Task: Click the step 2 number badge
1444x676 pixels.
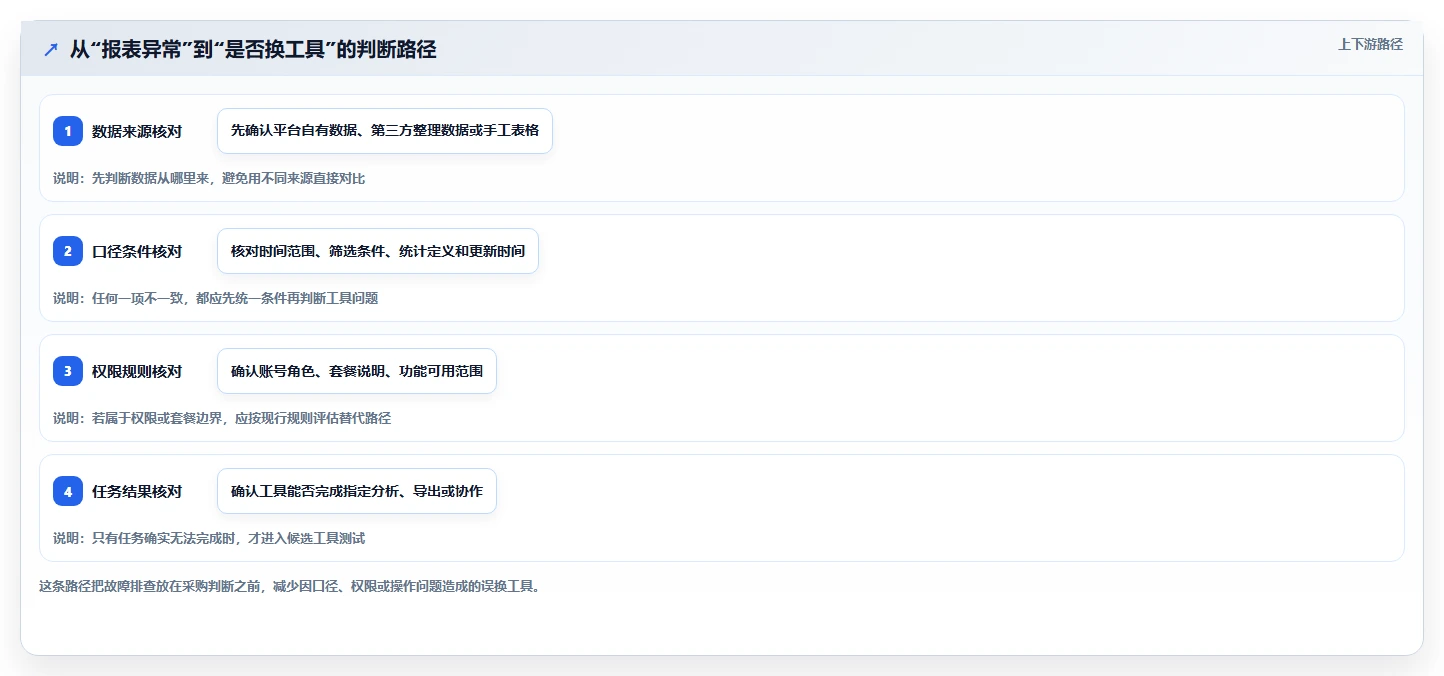Action: coord(68,251)
